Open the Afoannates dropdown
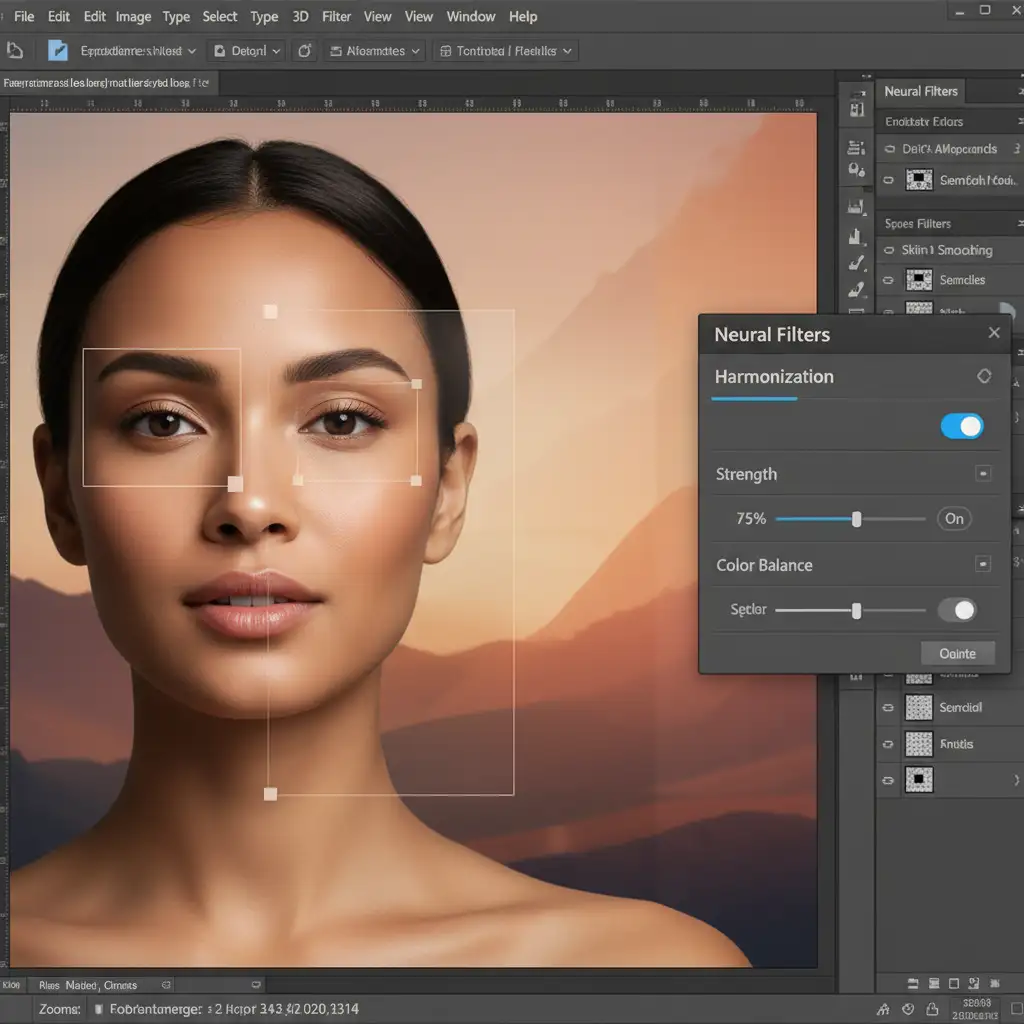The width and height of the screenshot is (1024, 1024). (x=376, y=50)
